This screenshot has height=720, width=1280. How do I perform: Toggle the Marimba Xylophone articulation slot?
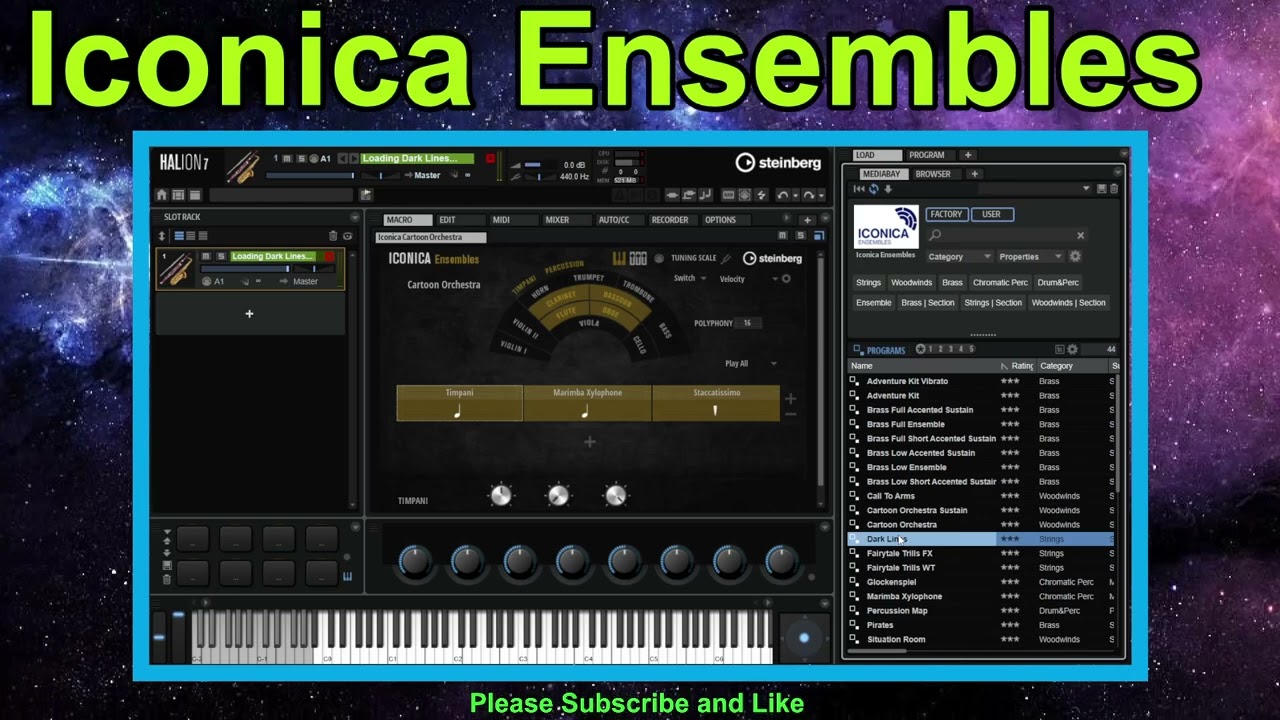[x=587, y=403]
